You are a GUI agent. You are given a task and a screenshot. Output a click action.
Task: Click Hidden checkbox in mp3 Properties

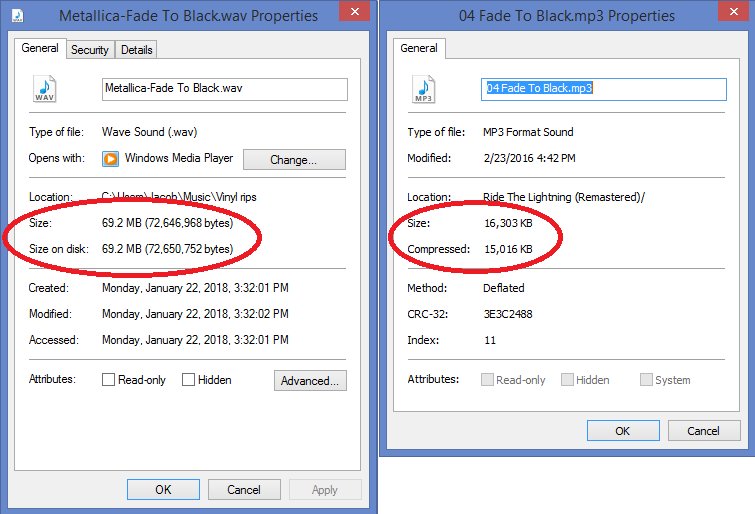(567, 380)
